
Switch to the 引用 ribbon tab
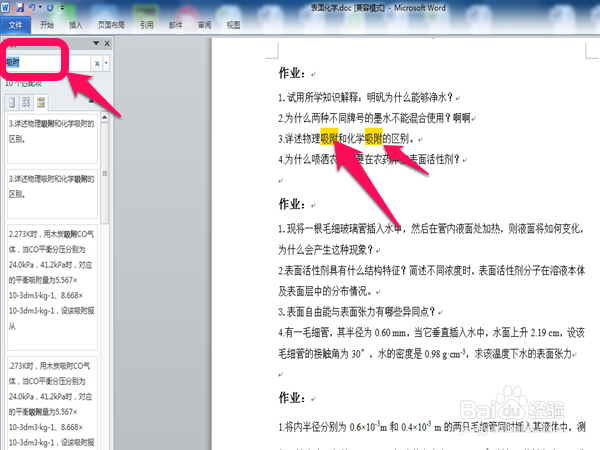(147, 25)
